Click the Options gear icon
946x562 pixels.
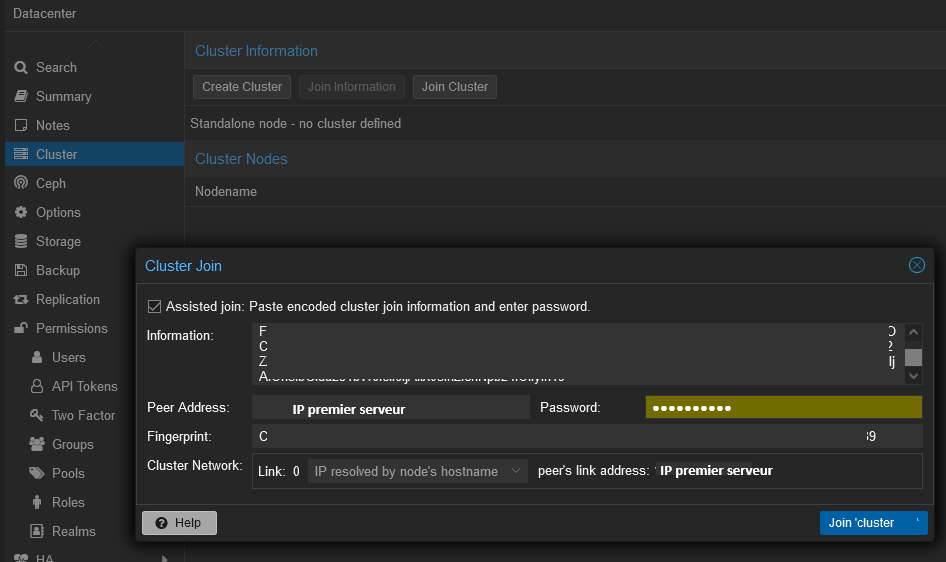[x=21, y=212]
